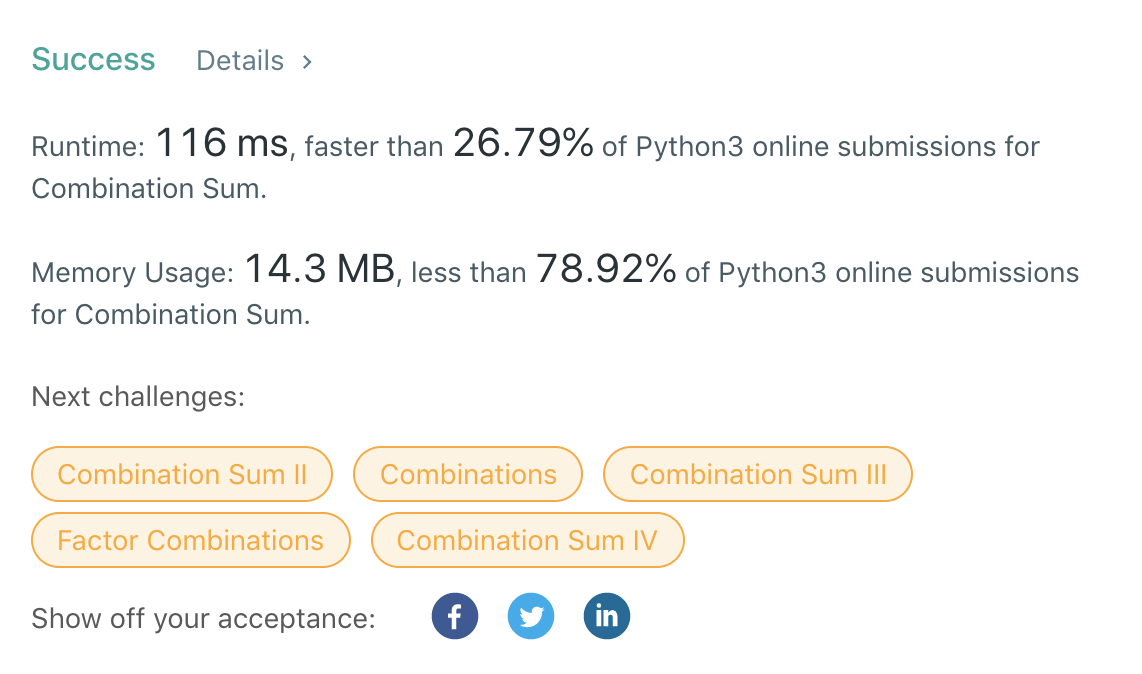
Task: Share acceptance on LinkedIn
Action: coord(607,617)
